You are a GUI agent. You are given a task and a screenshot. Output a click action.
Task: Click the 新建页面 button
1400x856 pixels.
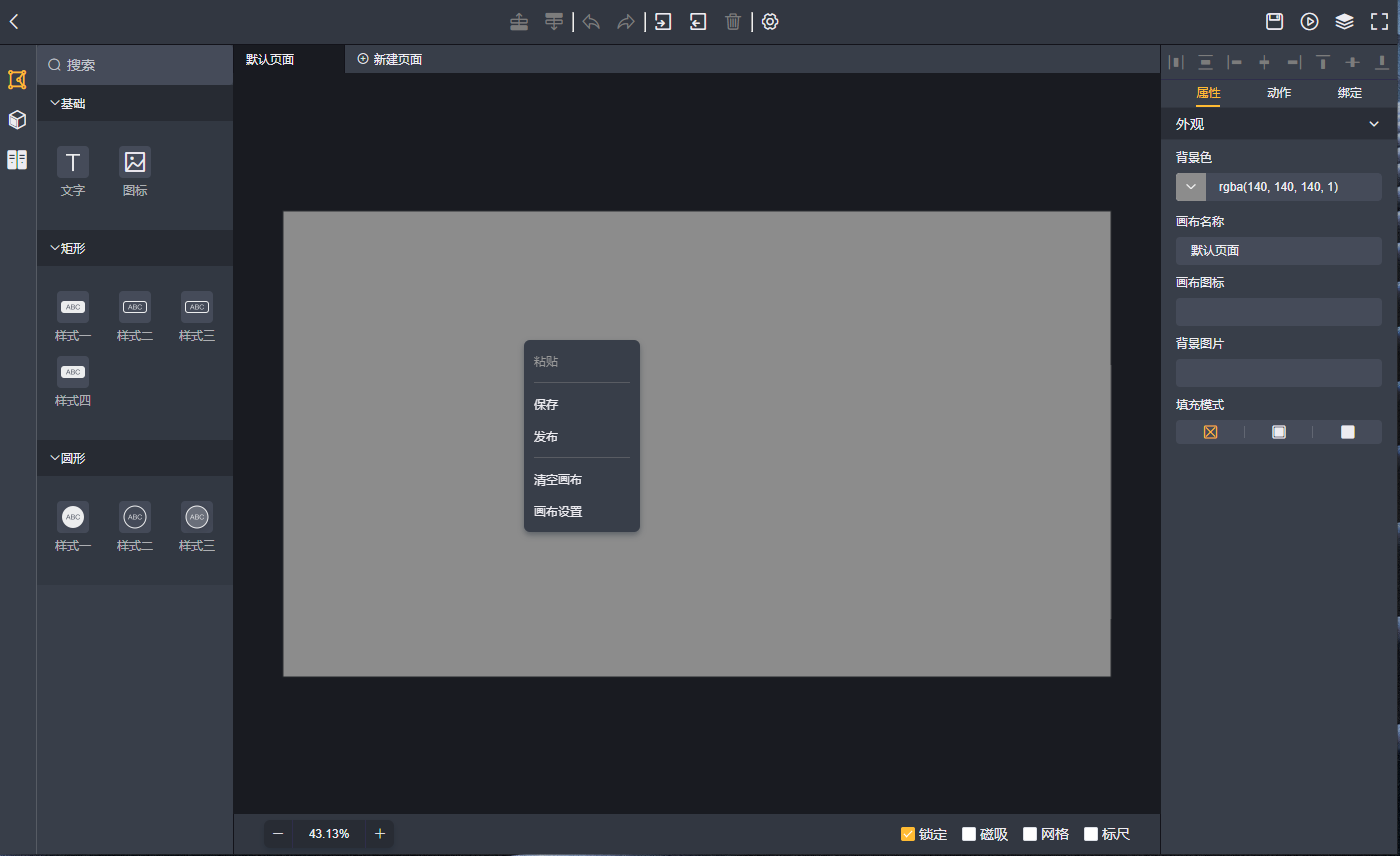pos(390,59)
